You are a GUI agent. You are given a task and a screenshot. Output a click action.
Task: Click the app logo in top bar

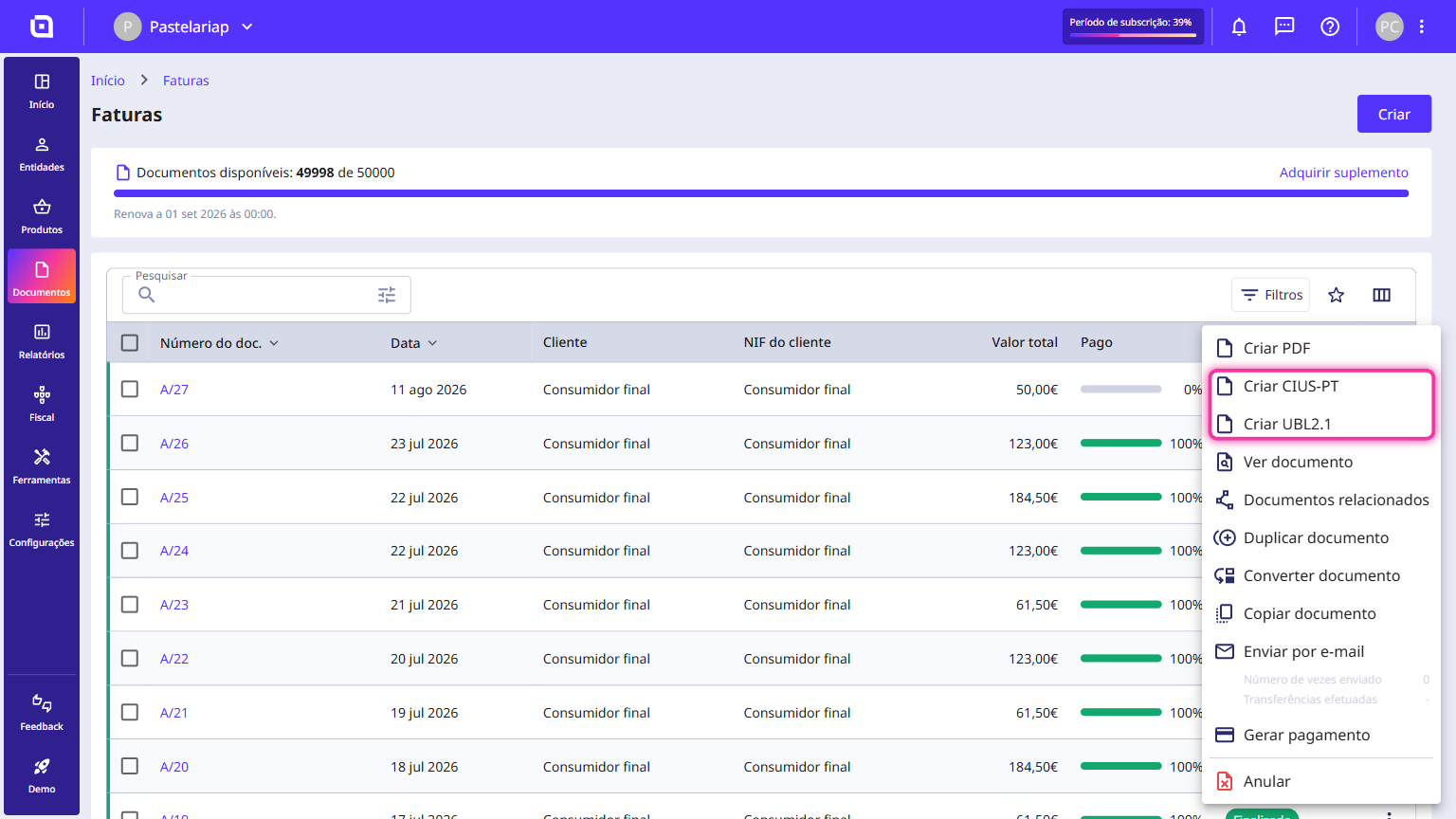[x=42, y=27]
